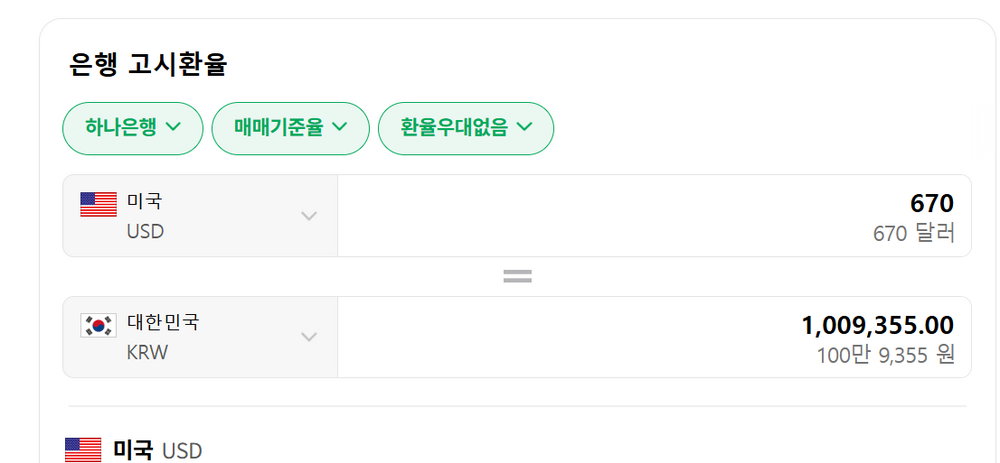Expand the 미국 USD currency chevron

click(x=310, y=216)
